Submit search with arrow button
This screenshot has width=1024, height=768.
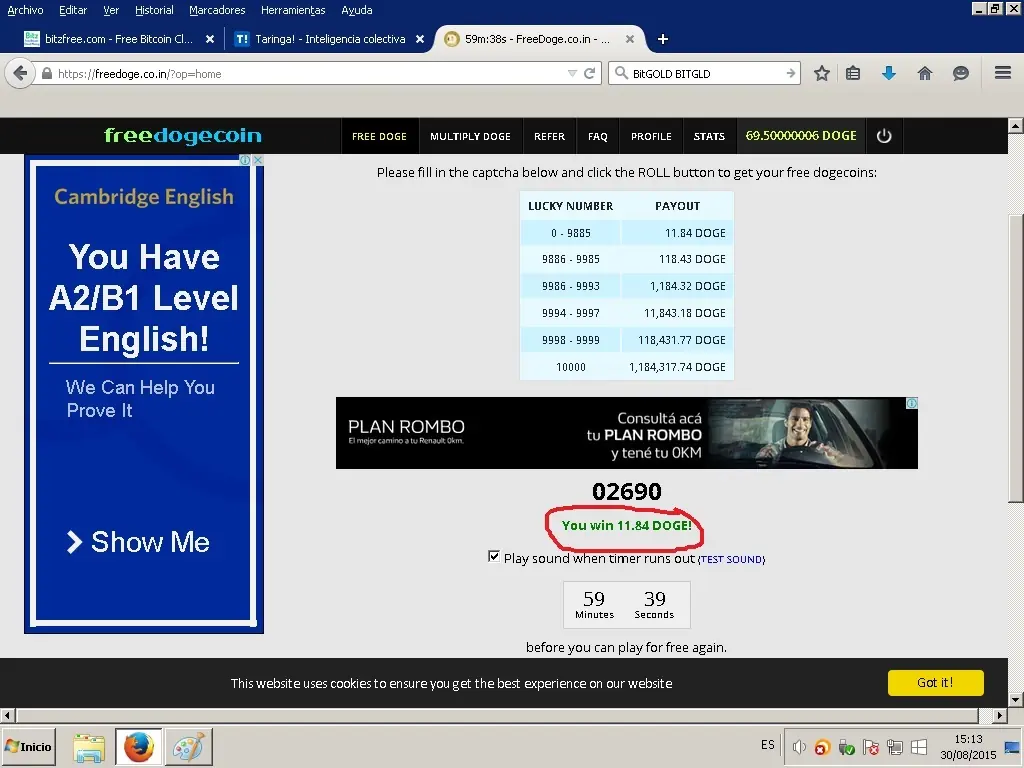[x=791, y=73]
